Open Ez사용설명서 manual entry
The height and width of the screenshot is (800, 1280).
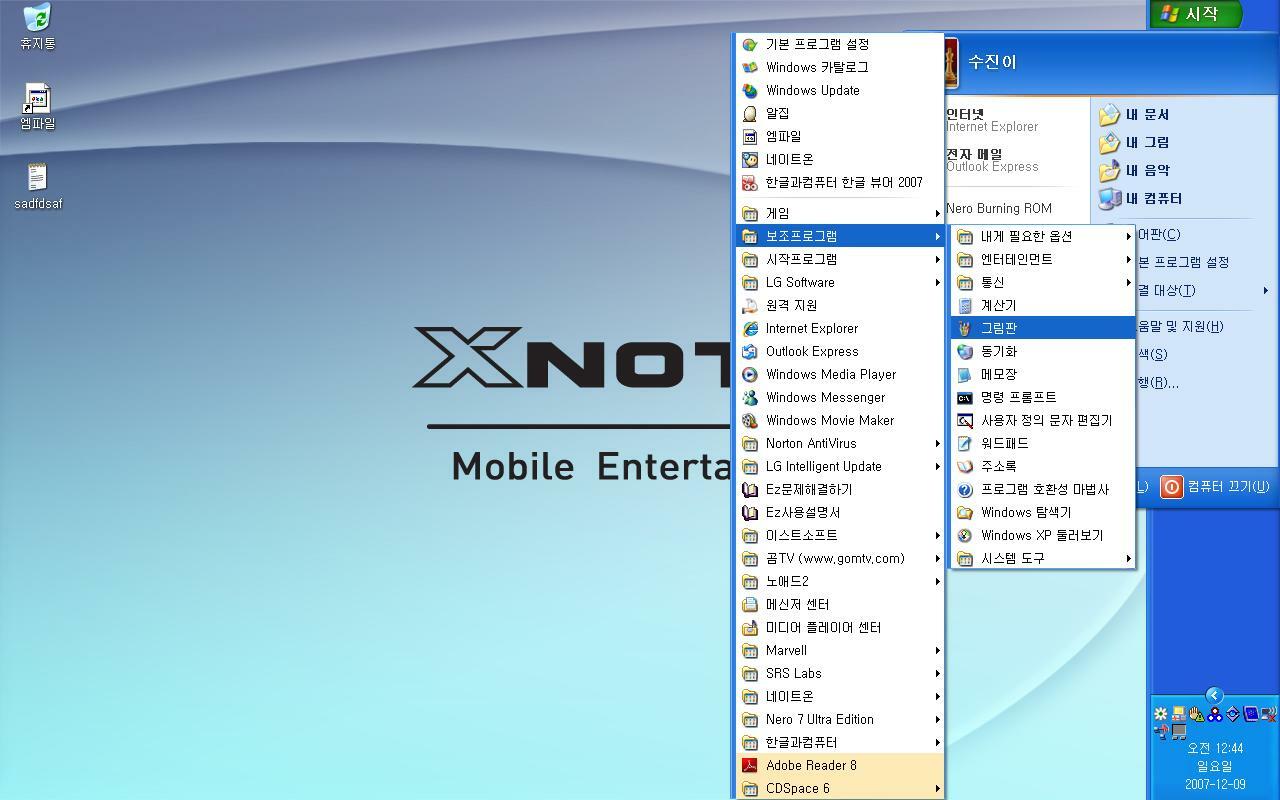pos(840,512)
